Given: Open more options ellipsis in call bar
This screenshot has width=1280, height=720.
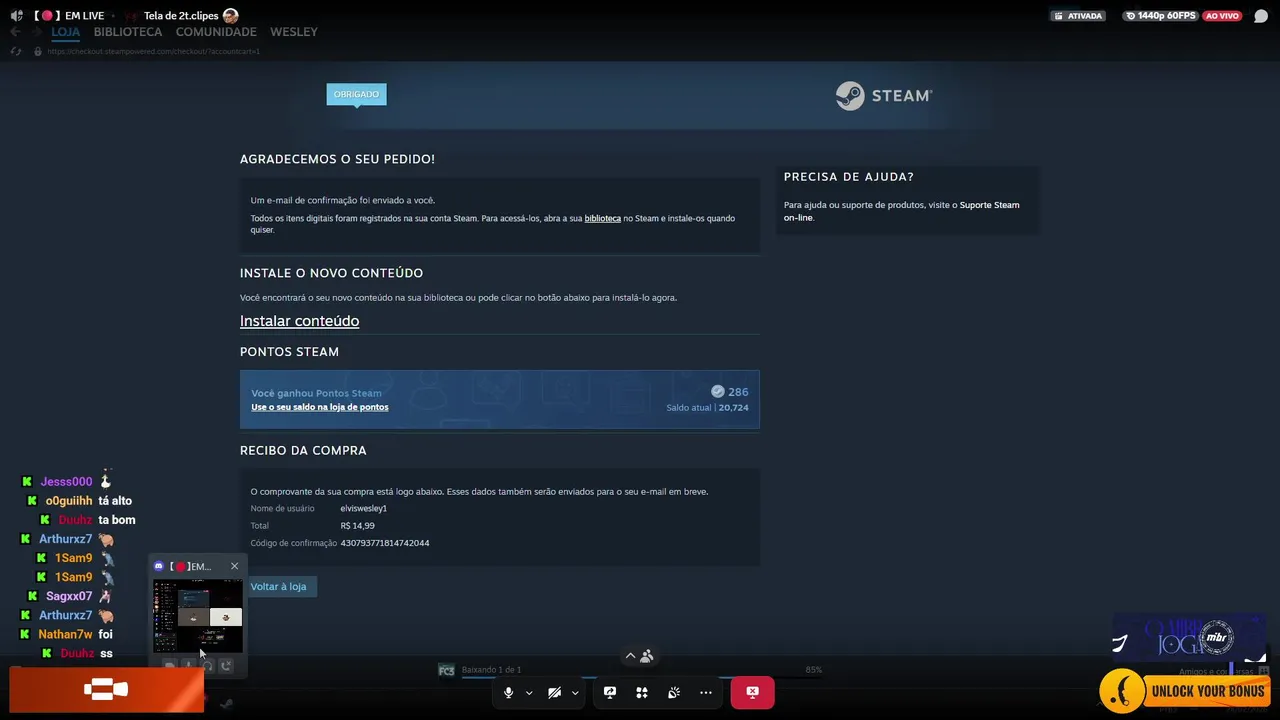Looking at the screenshot, I should click(x=706, y=692).
